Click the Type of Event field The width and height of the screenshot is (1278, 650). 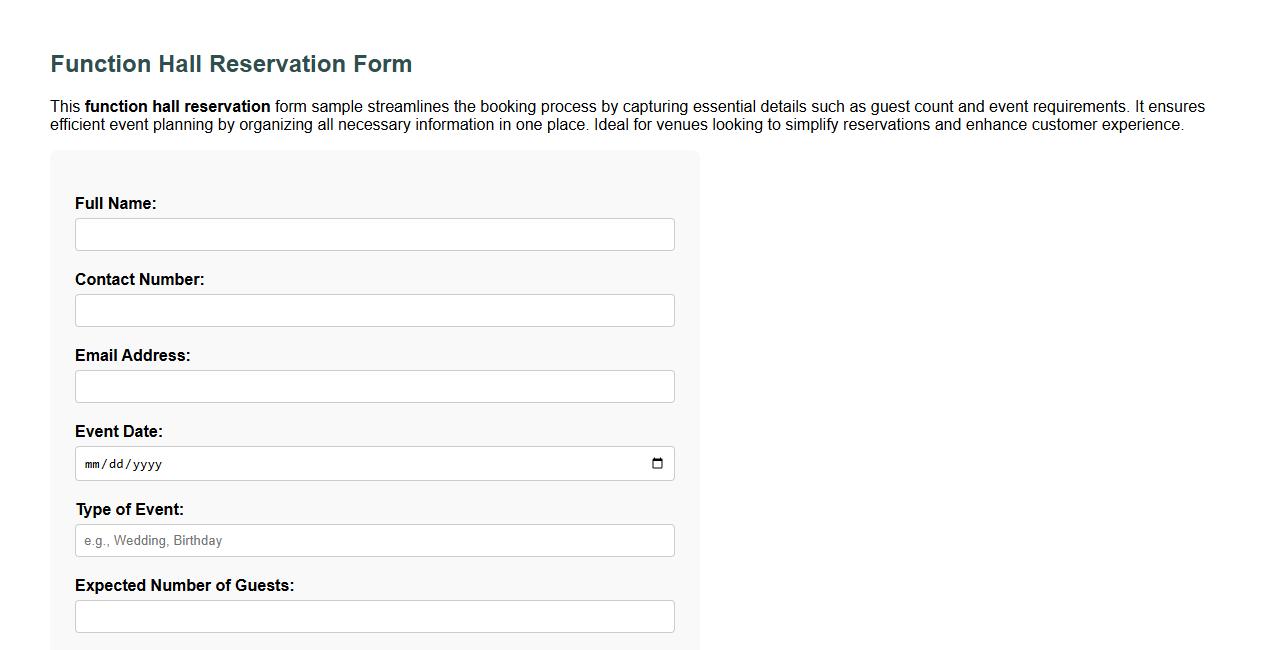tap(374, 540)
